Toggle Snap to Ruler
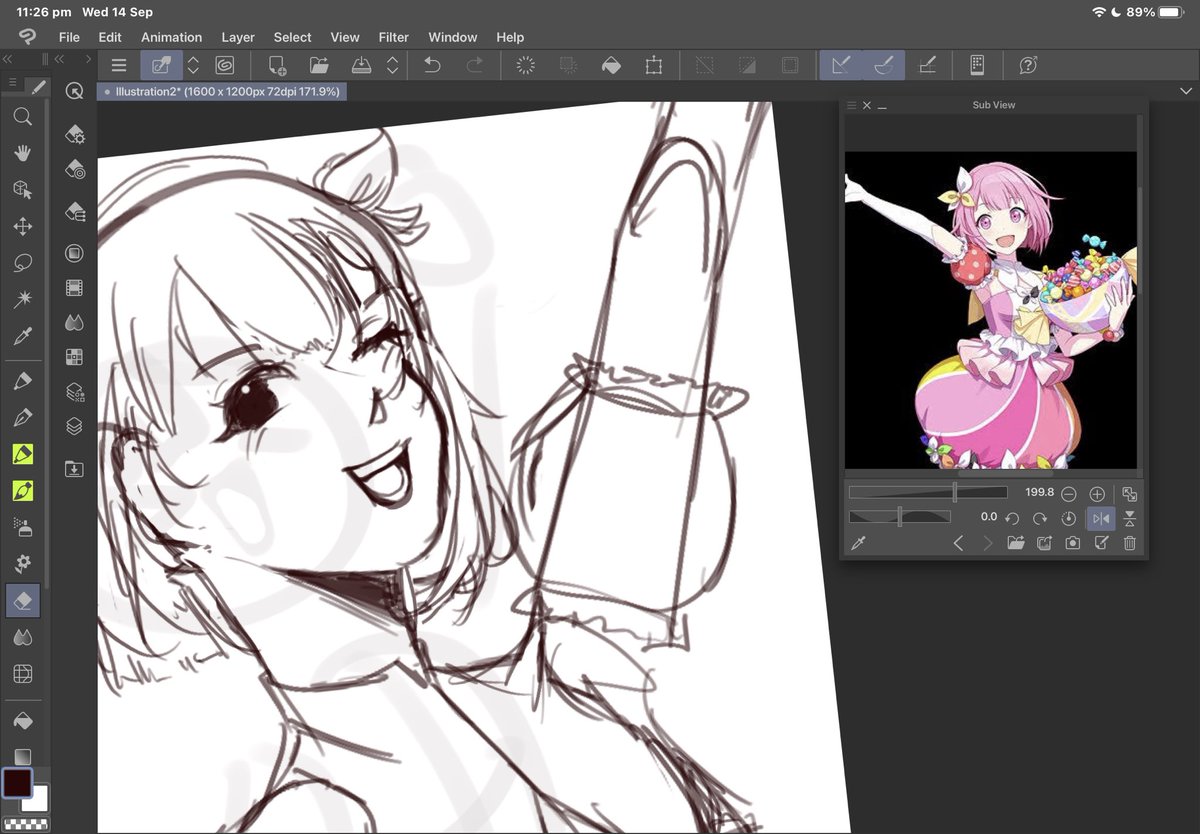Viewport: 1200px width, 834px height. tap(841, 65)
